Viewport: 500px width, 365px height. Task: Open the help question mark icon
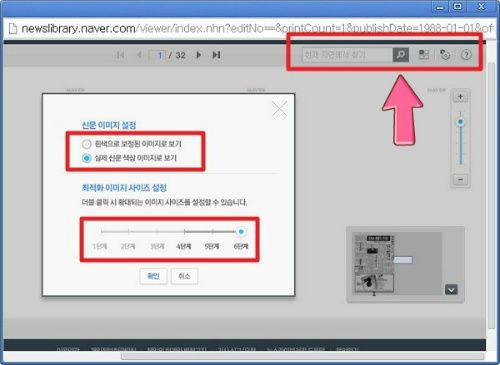[x=466, y=55]
